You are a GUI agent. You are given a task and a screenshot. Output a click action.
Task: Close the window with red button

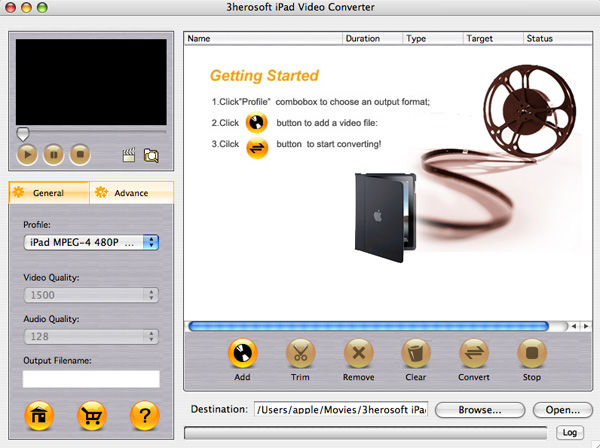coord(10,7)
